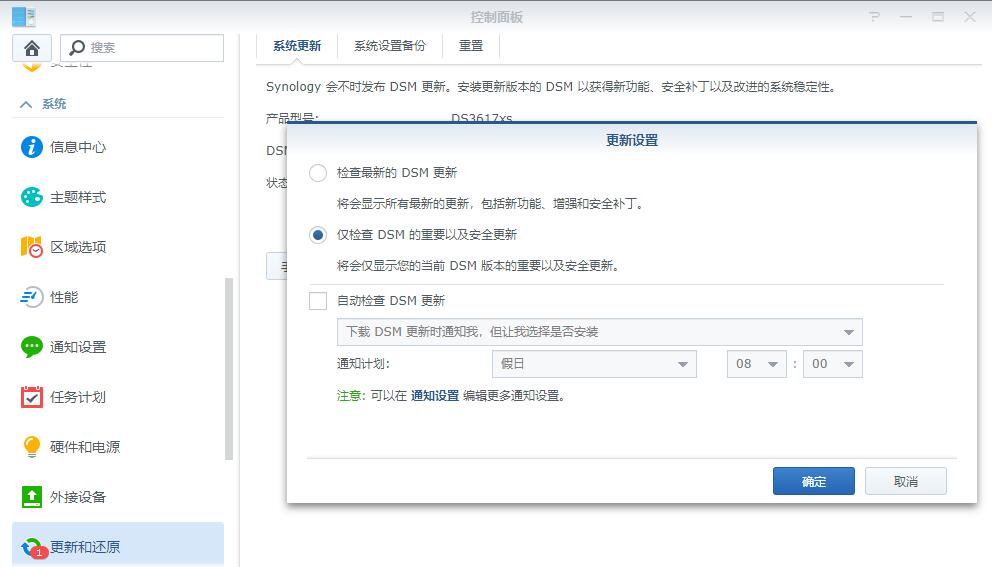Open the 通知设置 speech bubble icon
This screenshot has height=567, width=992.
click(32, 347)
